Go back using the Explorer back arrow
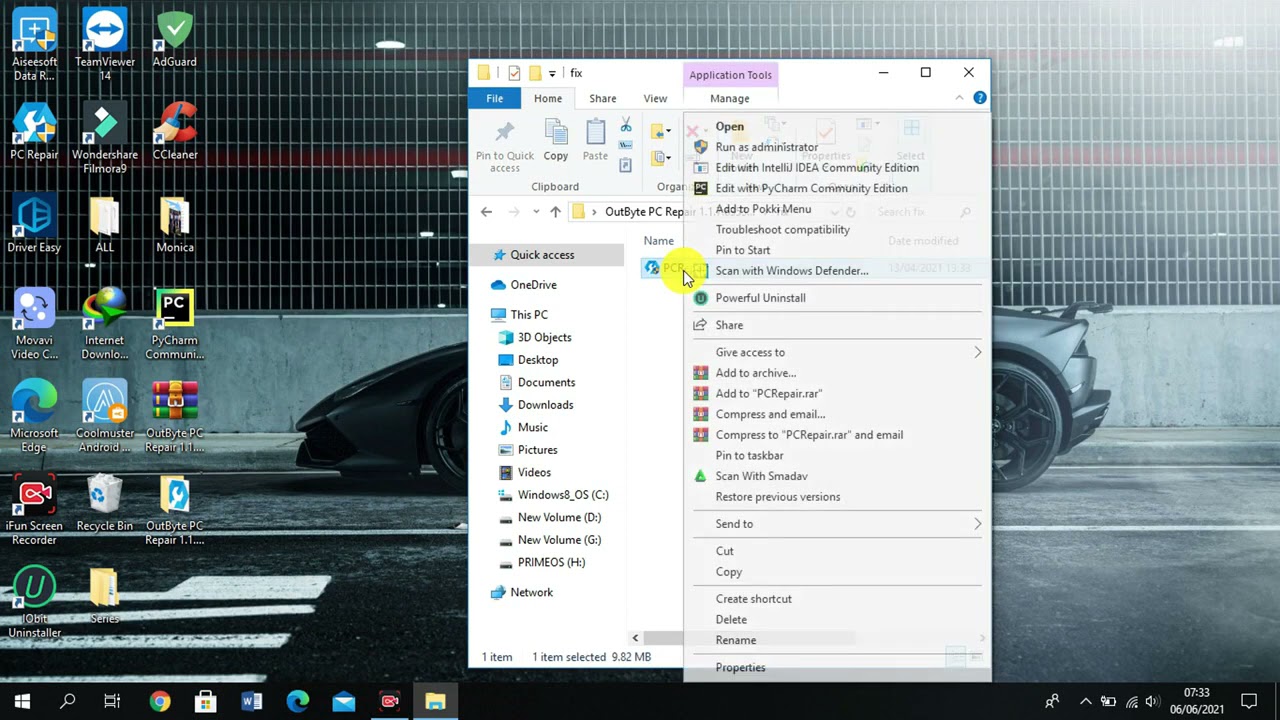 (x=486, y=212)
